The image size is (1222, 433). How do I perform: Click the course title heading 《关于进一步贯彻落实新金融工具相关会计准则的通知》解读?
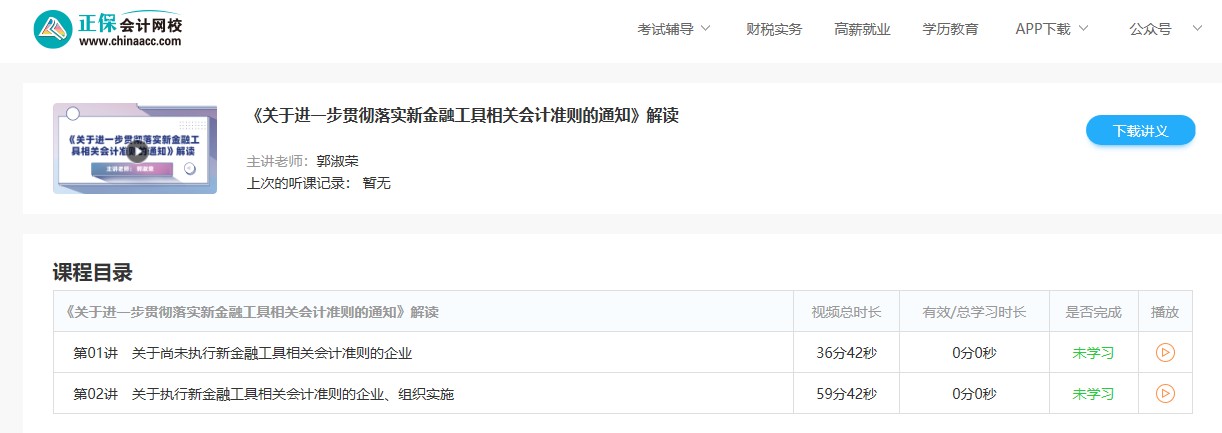click(x=463, y=115)
